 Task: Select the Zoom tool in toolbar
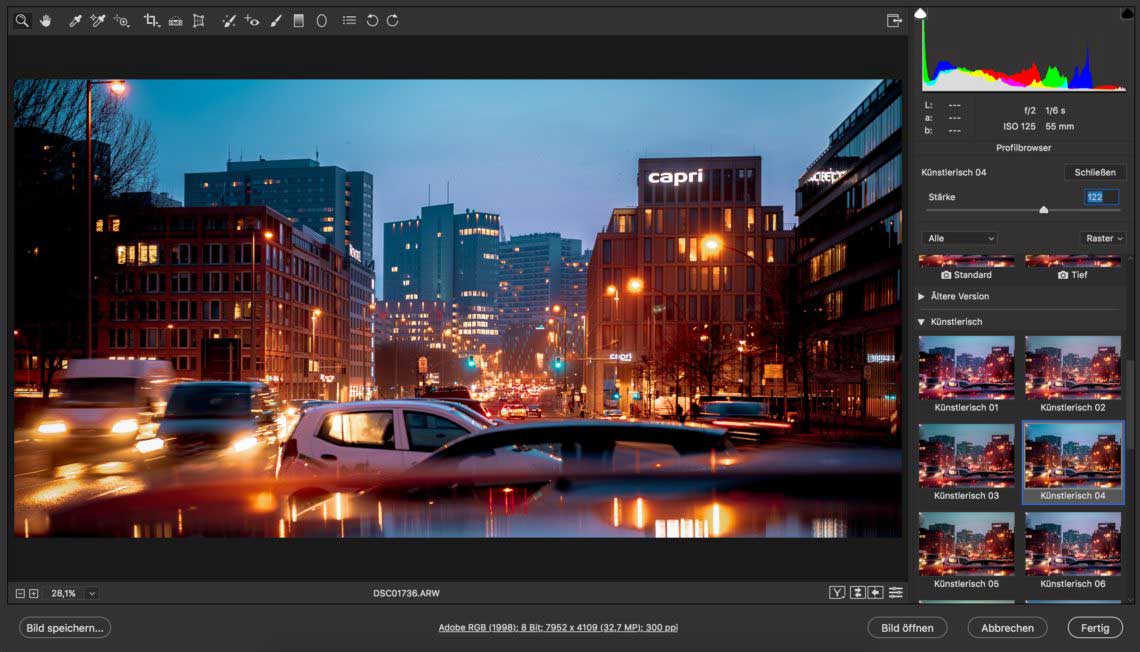[21, 20]
